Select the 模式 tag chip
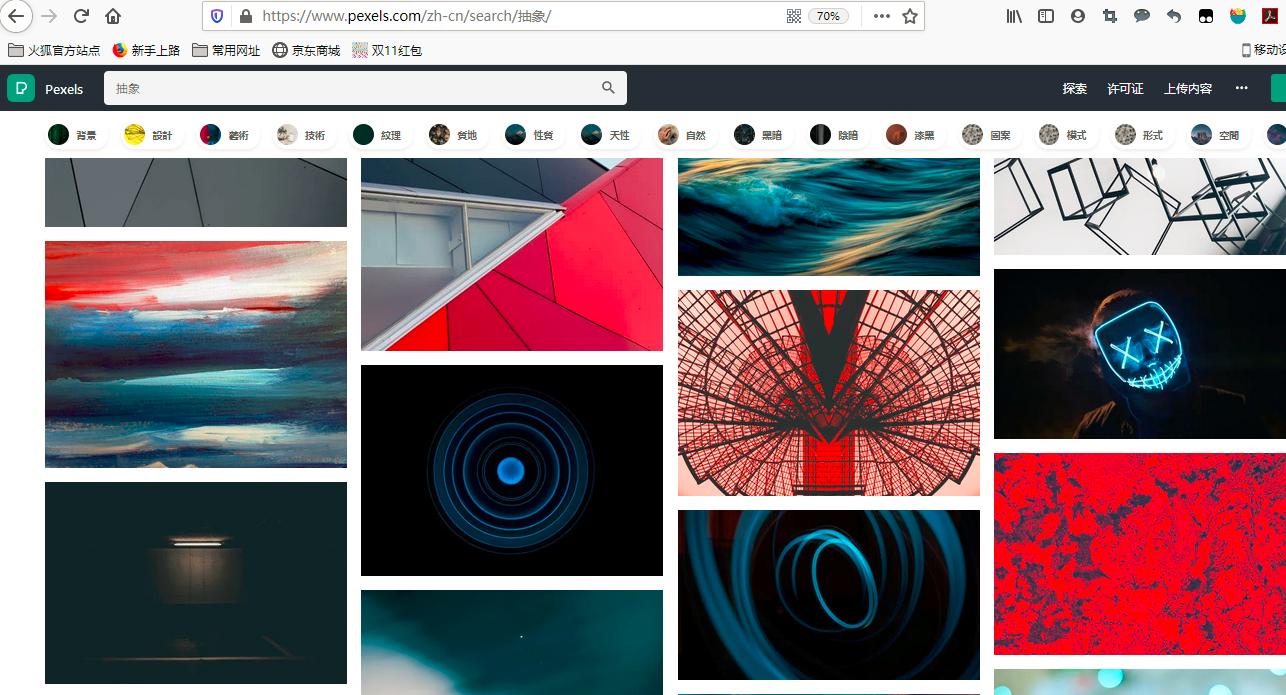 (1064, 135)
